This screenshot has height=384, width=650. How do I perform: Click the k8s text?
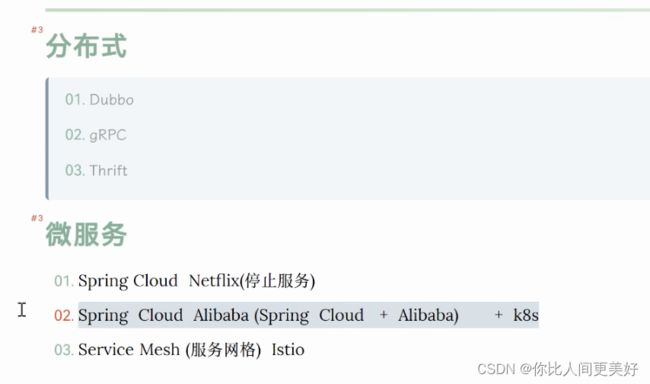click(526, 315)
